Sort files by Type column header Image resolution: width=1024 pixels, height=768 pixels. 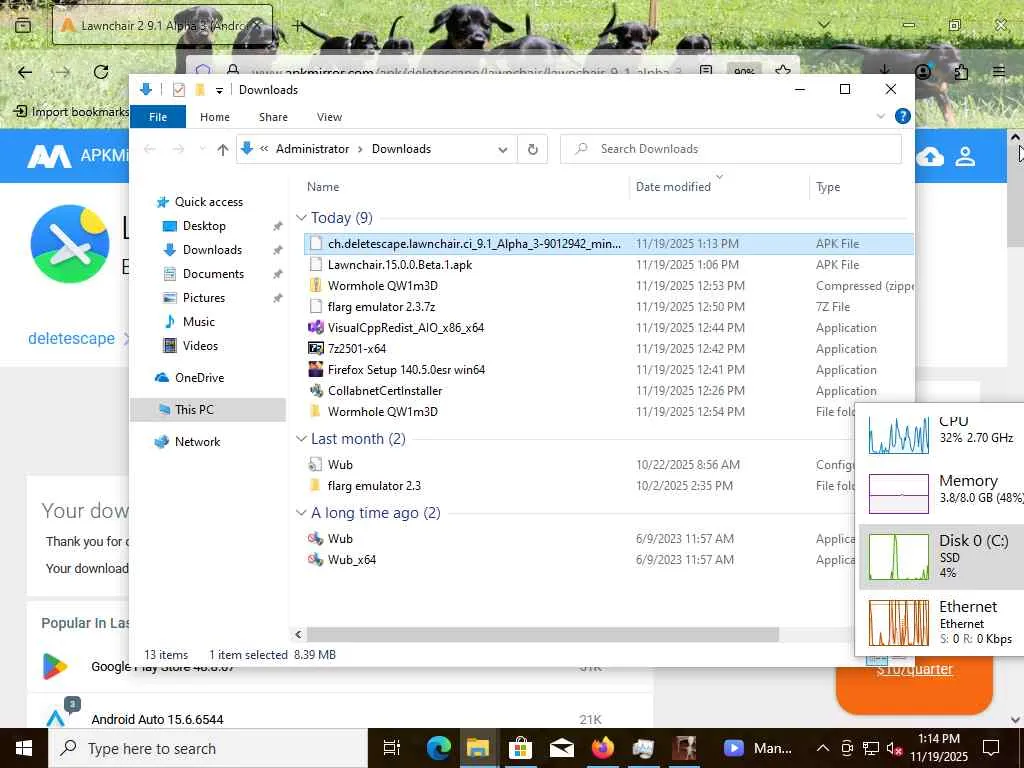(x=828, y=187)
